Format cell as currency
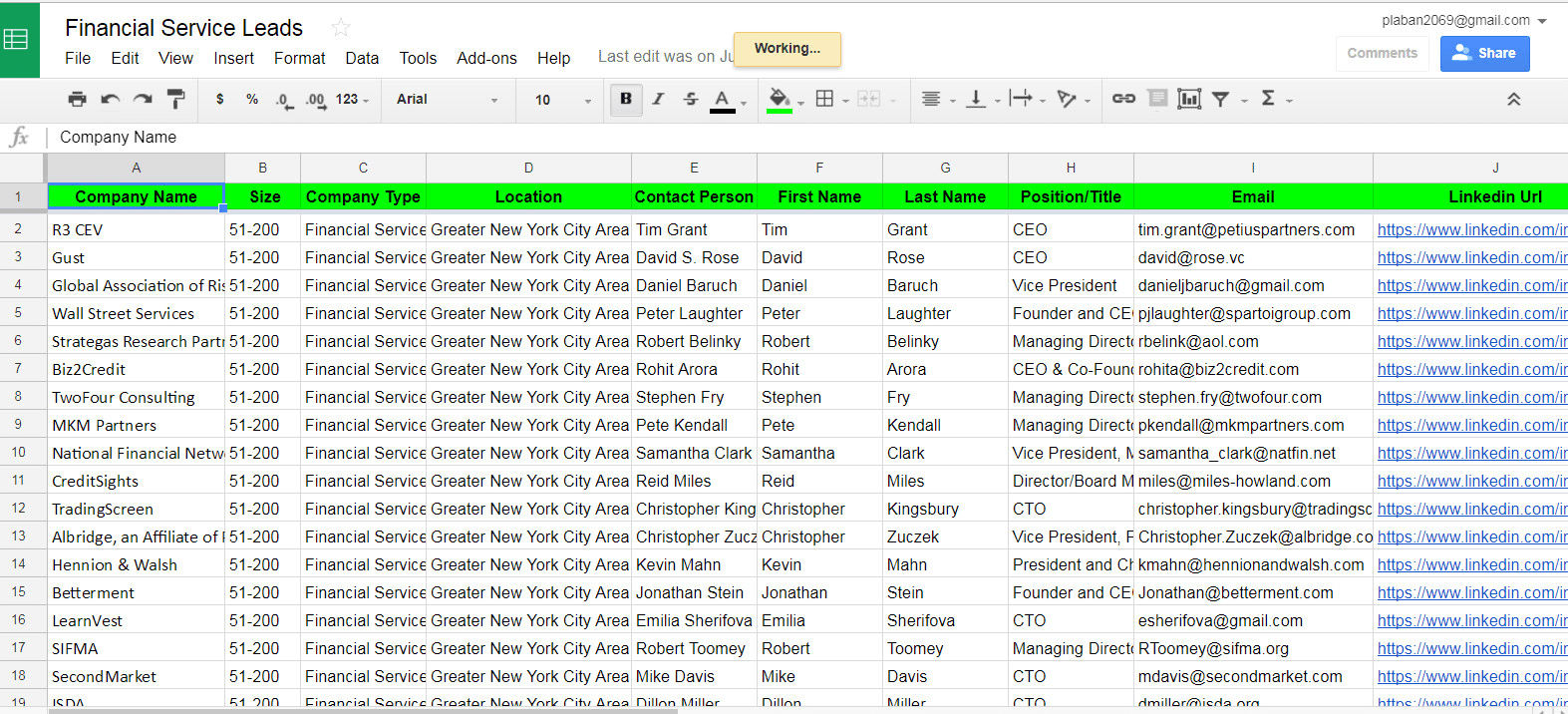The image size is (1568, 714). (219, 99)
